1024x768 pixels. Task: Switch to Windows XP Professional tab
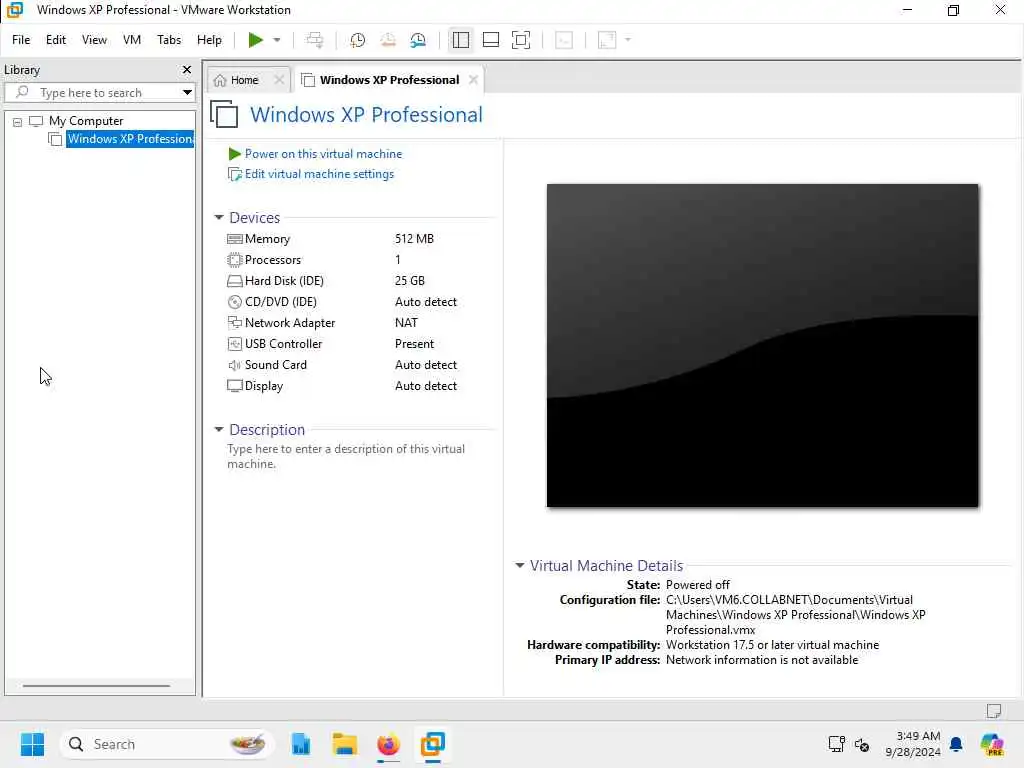(x=389, y=80)
